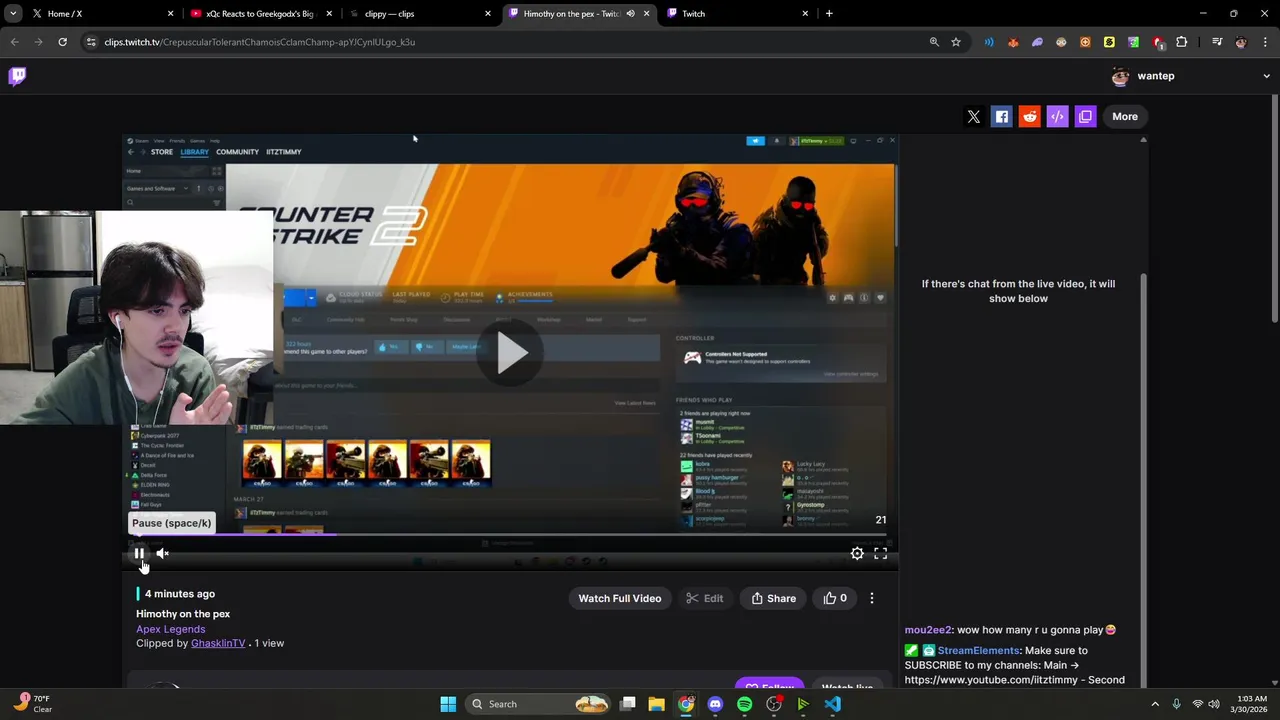Click the StreamElements username in chat

point(979,650)
